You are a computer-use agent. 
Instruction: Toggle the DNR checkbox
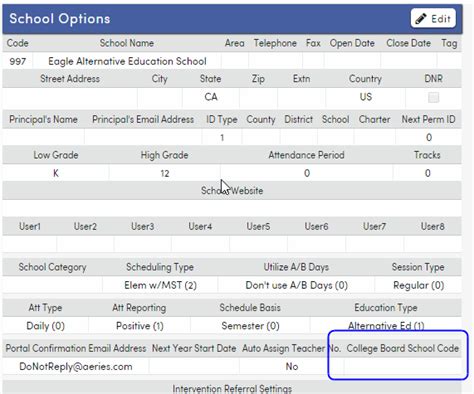(433, 97)
